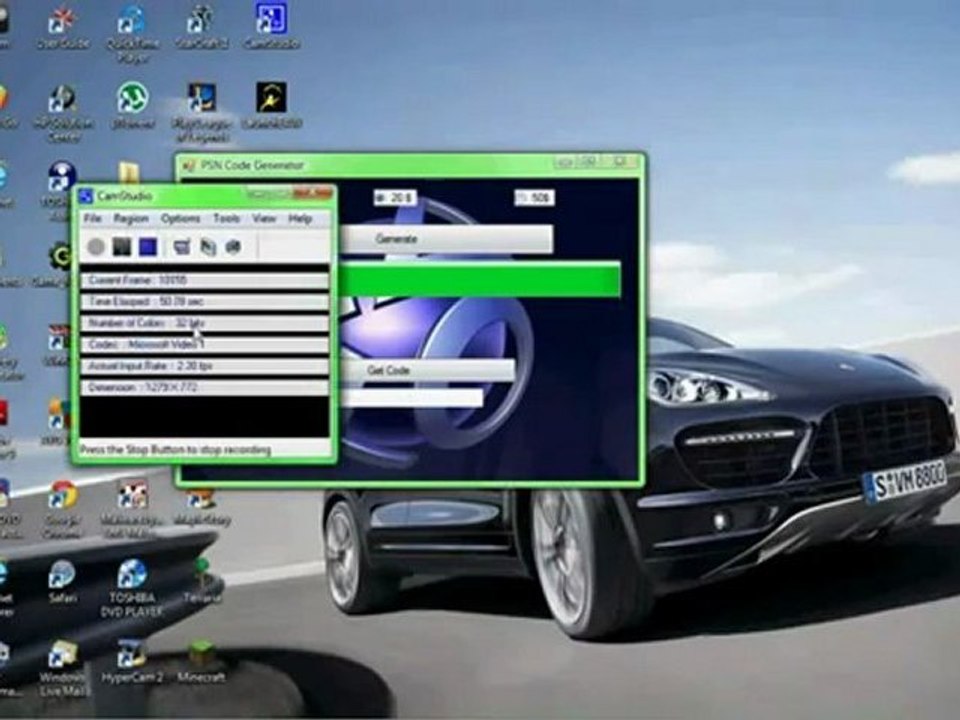Click the Current Frame status line
The width and height of the screenshot is (960, 720).
204,280
